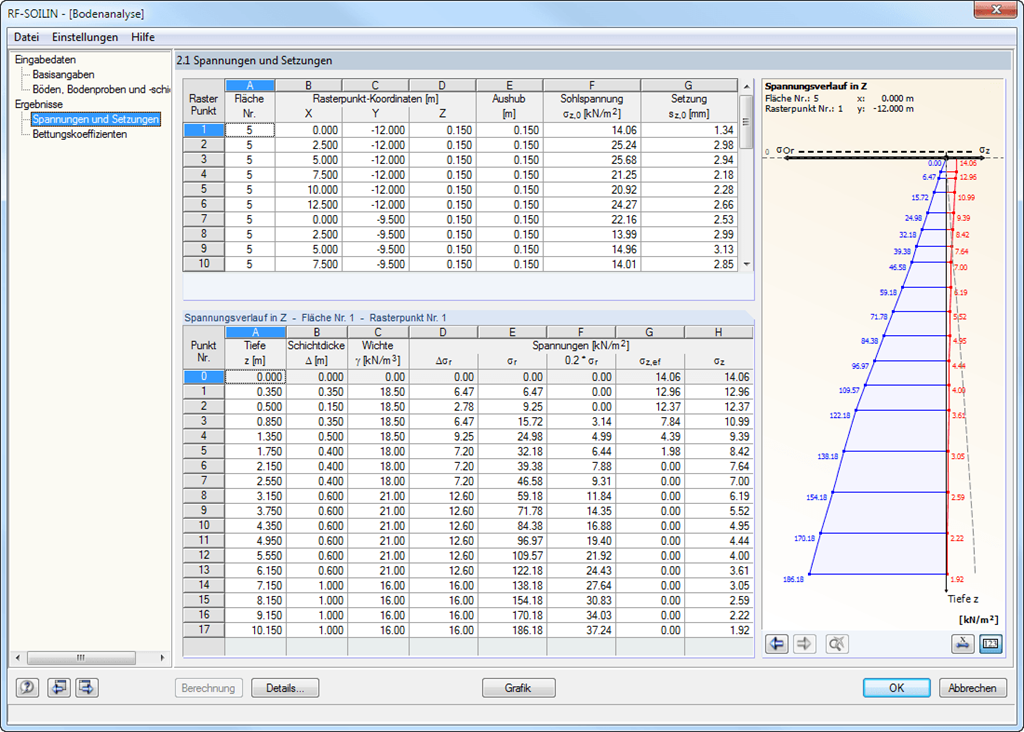Viewport: 1024px width, 732px height.
Task: Click the Eingabedaten tree heading
Action: click(x=45, y=59)
